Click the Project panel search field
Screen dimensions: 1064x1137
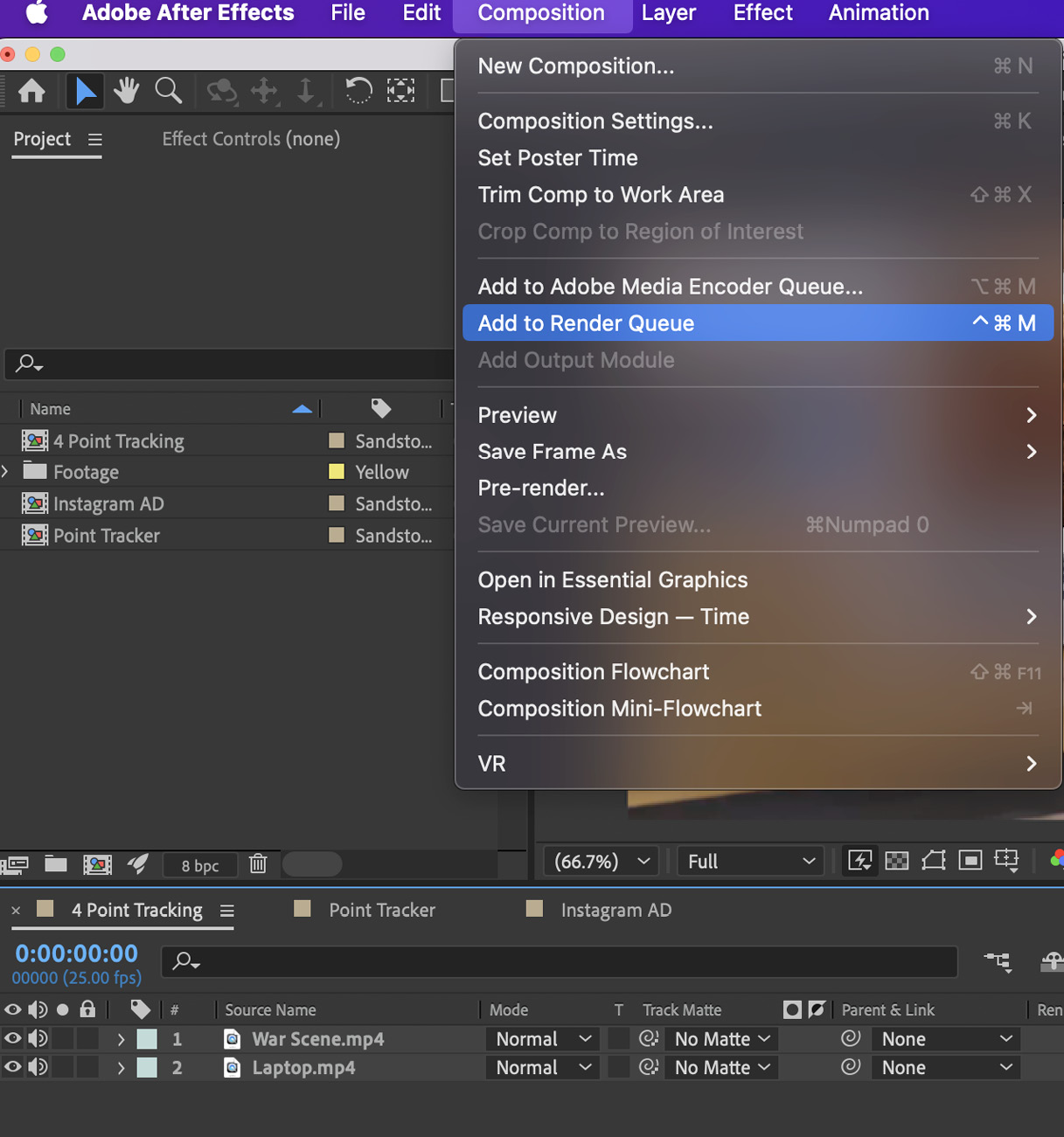coord(229,363)
